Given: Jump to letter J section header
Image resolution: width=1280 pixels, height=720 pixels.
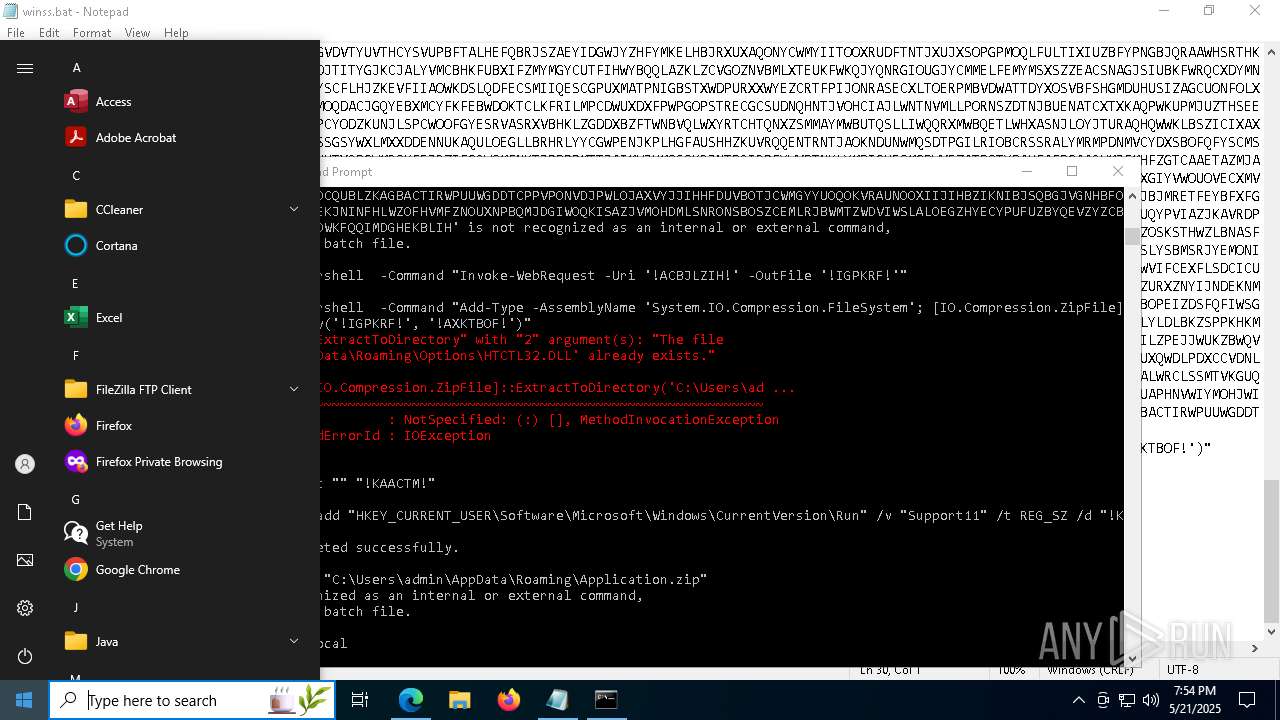Looking at the screenshot, I should (x=75, y=608).
